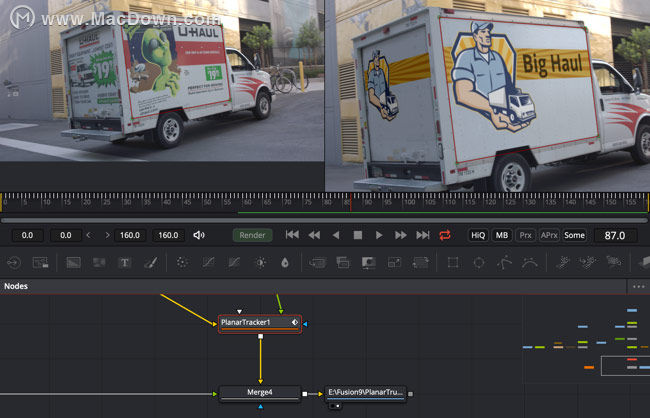Click the white output square below PlanarTracker1

(260, 336)
